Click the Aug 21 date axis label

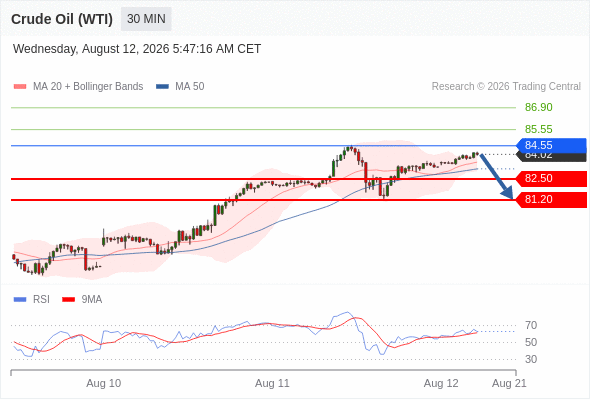pos(509,383)
